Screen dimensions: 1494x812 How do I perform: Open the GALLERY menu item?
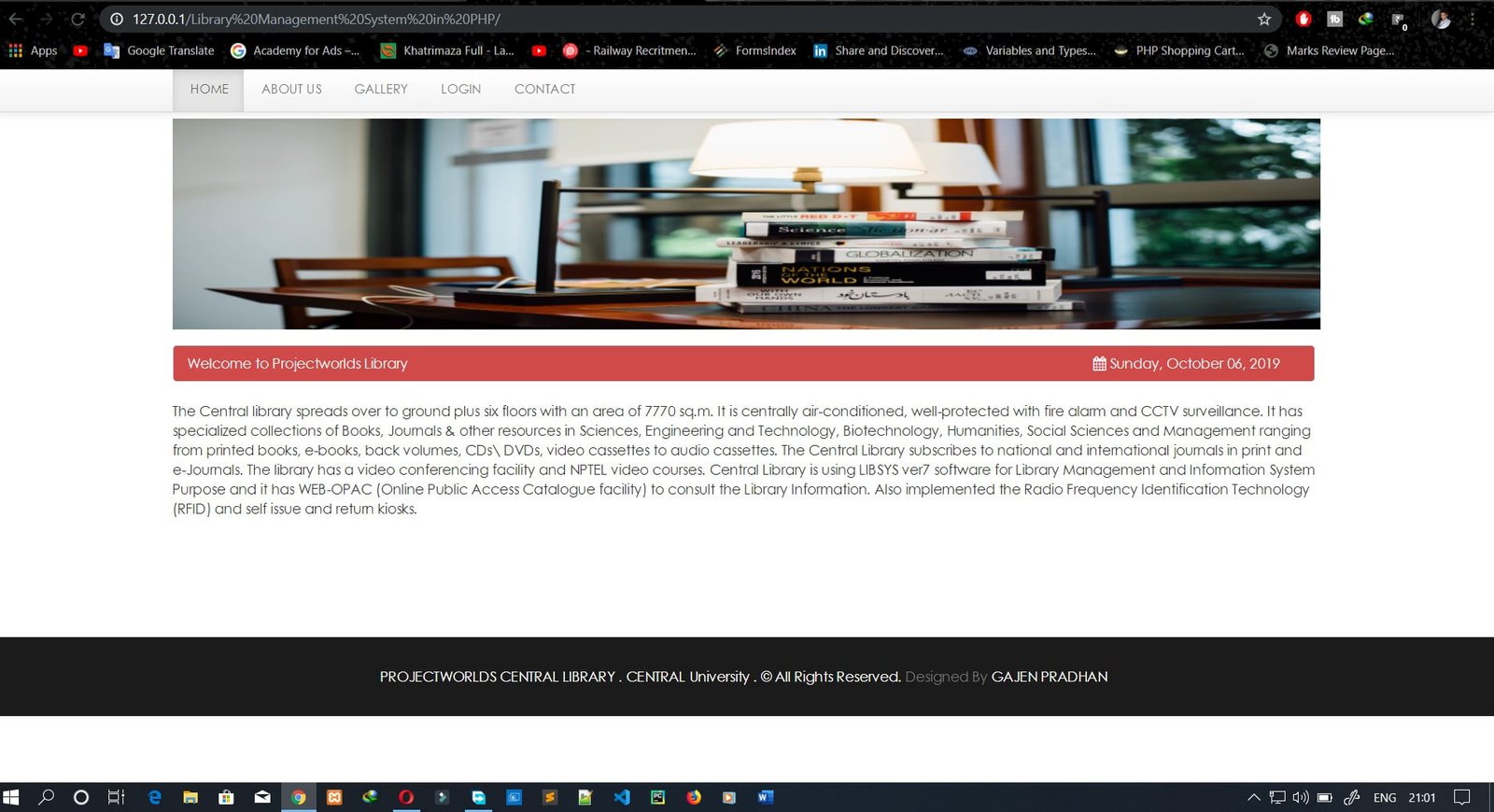[381, 90]
